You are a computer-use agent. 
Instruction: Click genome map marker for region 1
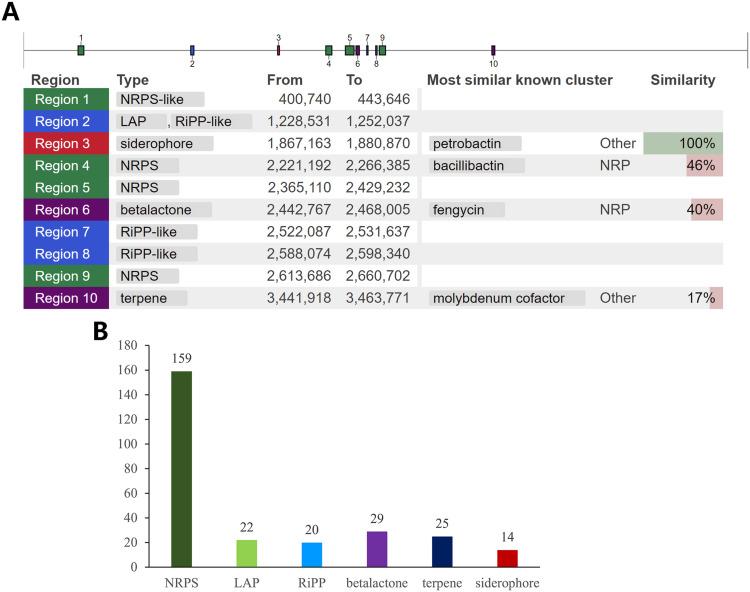[81, 50]
